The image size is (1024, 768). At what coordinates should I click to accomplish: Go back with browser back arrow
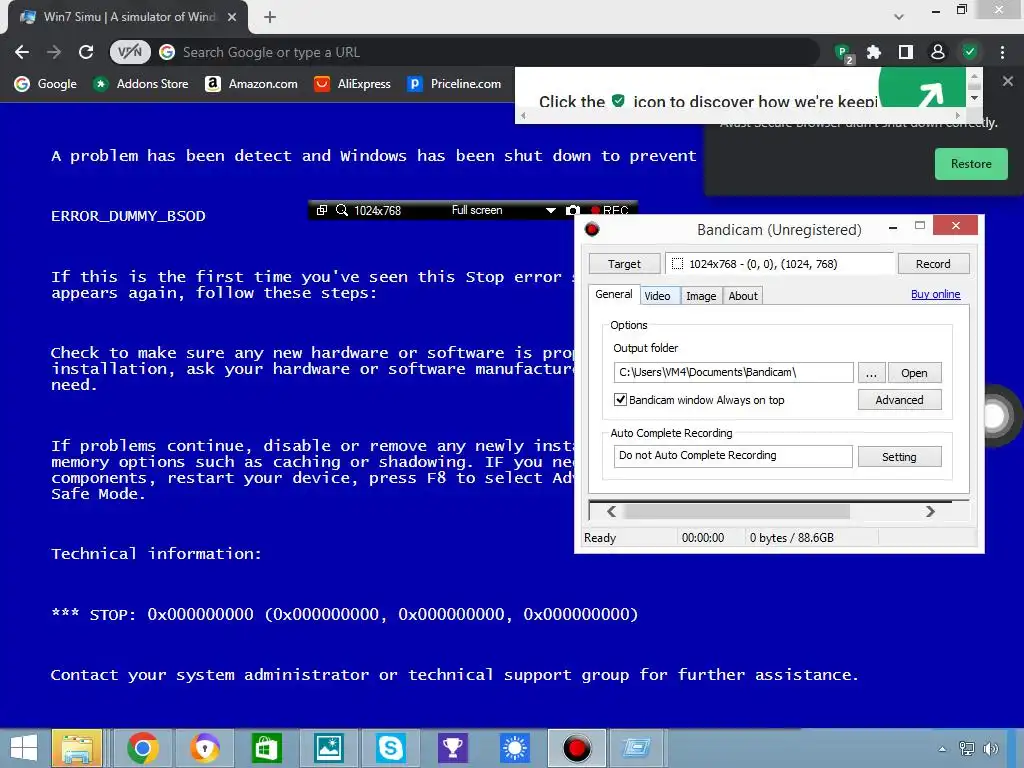[x=22, y=52]
